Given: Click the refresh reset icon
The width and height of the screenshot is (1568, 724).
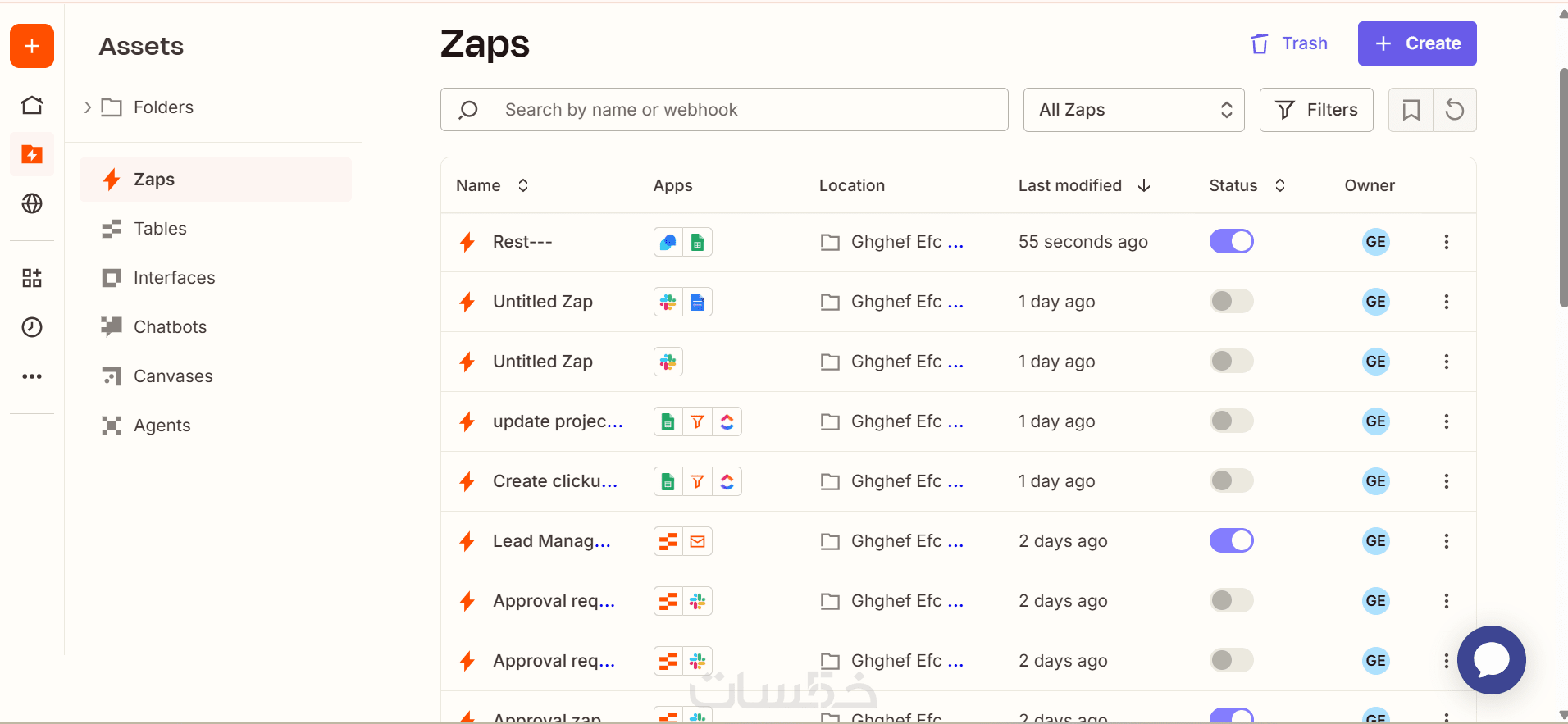Looking at the screenshot, I should click(1454, 110).
